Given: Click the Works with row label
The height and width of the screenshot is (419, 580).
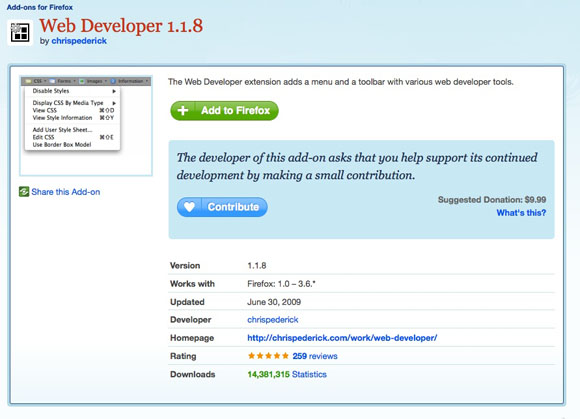Looking at the screenshot, I should [x=192, y=284].
